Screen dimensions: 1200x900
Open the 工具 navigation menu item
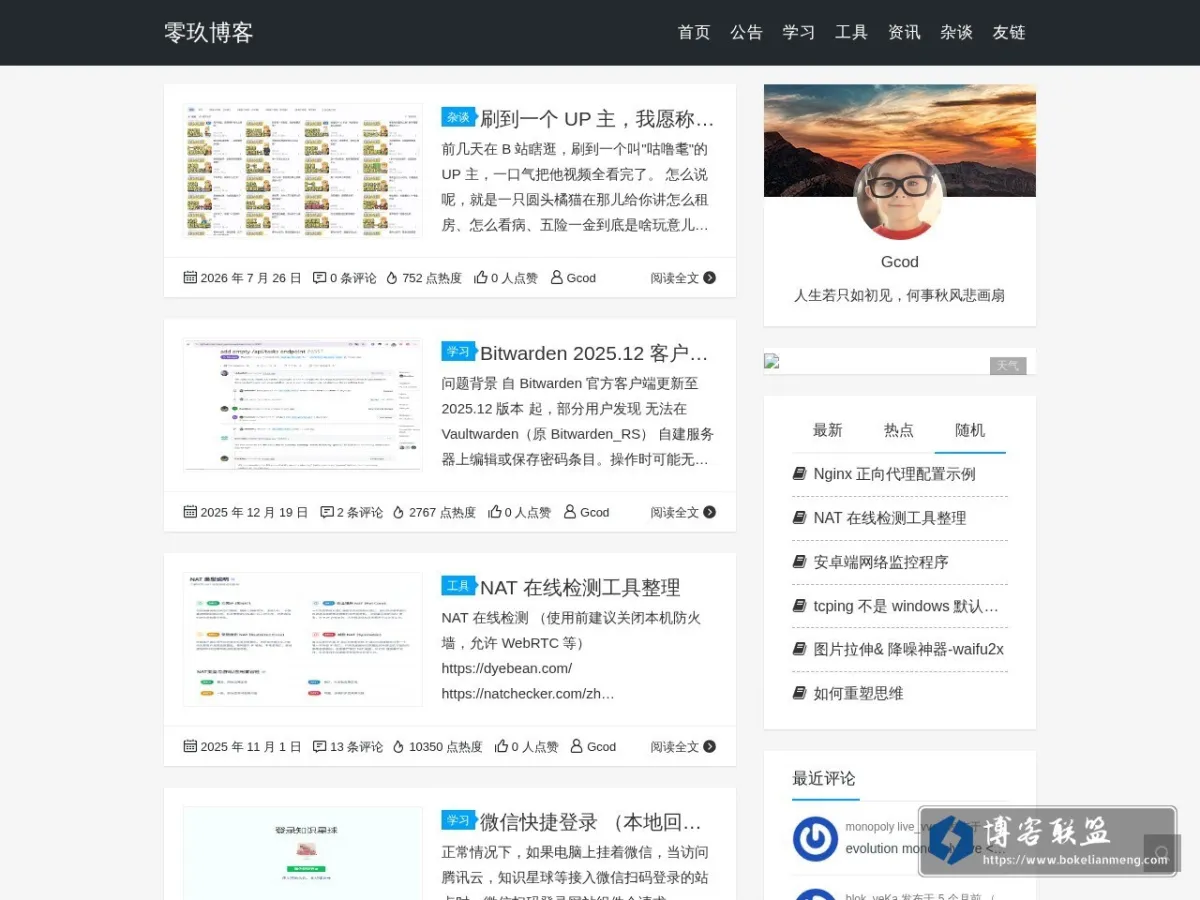(851, 32)
